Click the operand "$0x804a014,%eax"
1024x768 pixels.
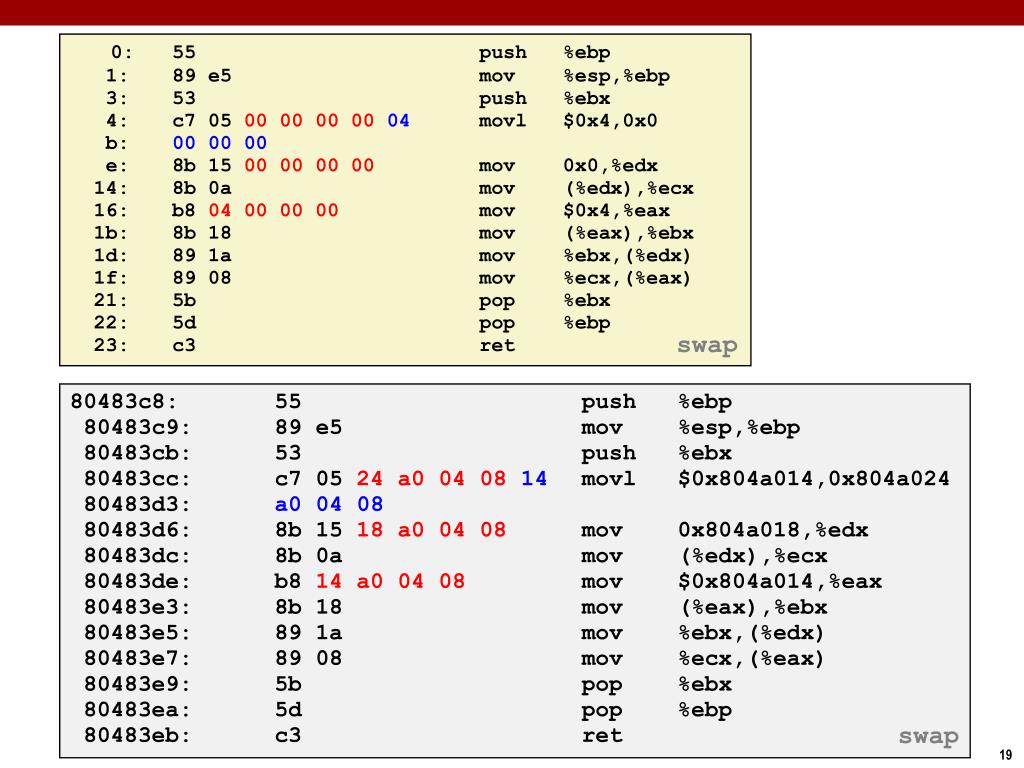point(780,581)
